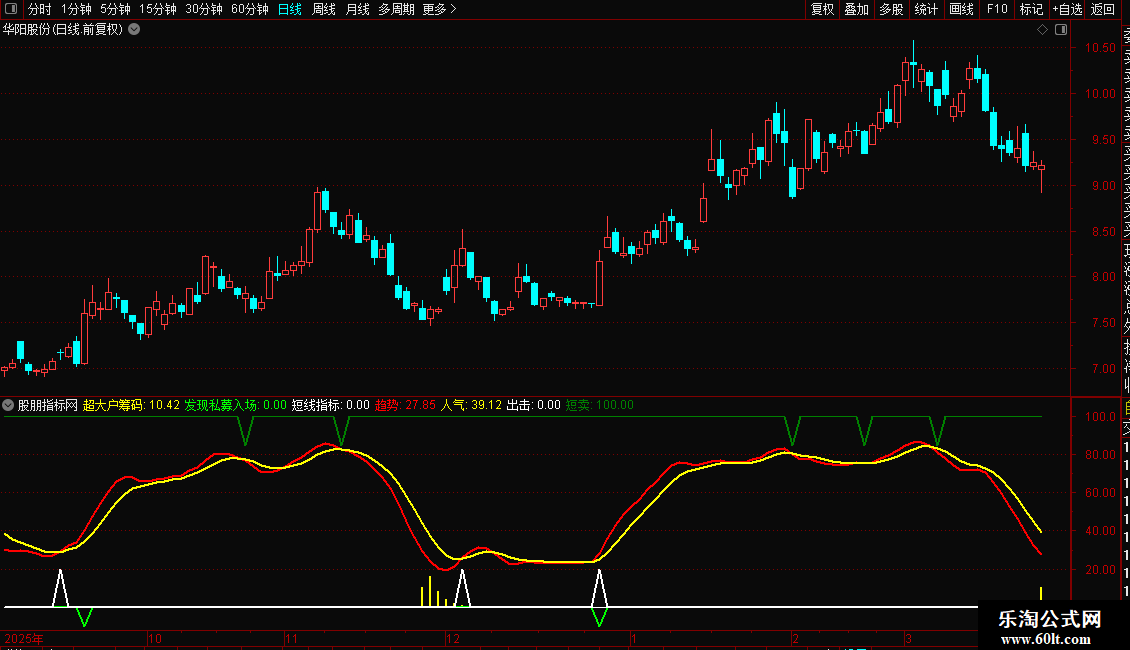Switch to the 分时 tab
Screen dimensions: 1130x650
coord(40,9)
